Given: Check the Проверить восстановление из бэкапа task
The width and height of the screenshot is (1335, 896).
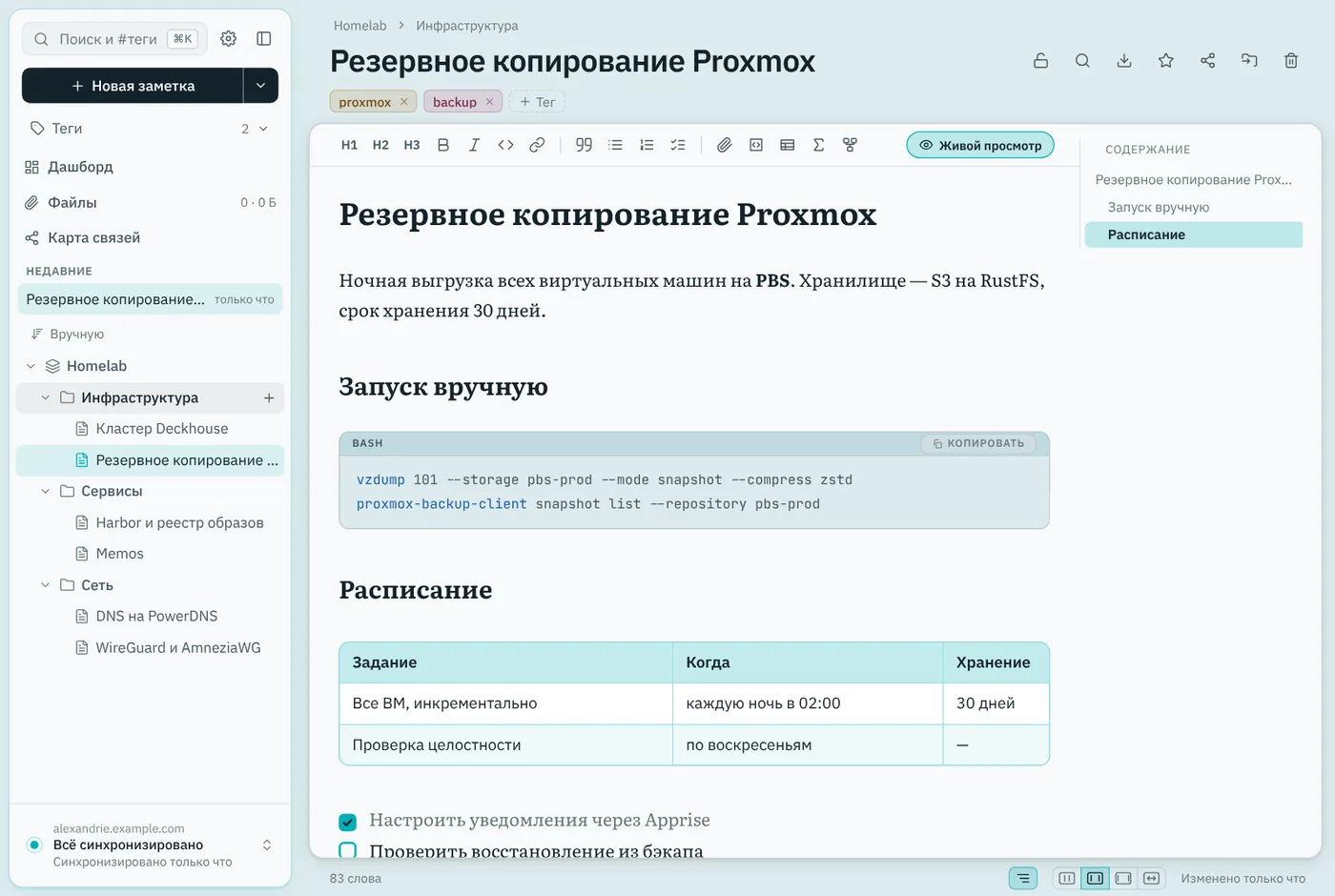Looking at the screenshot, I should 348,850.
